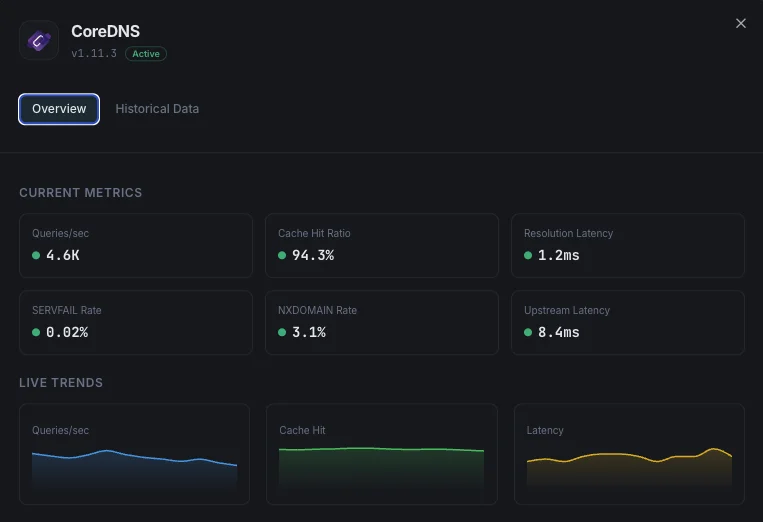Open the Queries/sec metric card showing 4.6K
763x522 pixels.
pos(136,245)
